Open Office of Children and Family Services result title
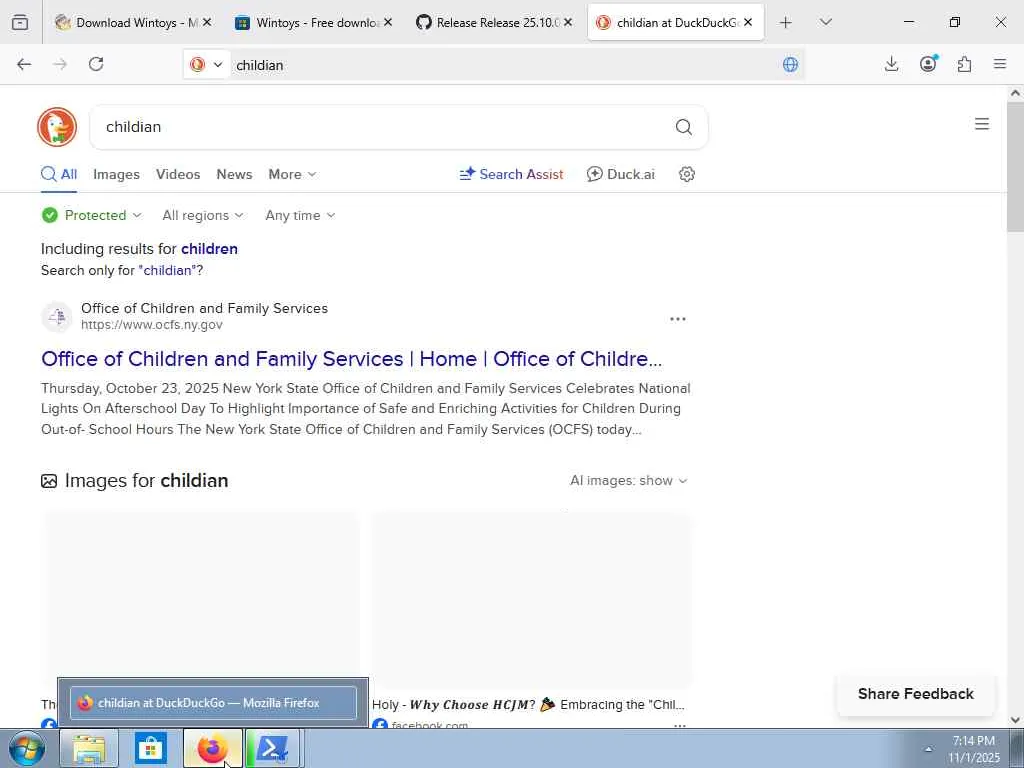1024x768 pixels. tap(351, 359)
